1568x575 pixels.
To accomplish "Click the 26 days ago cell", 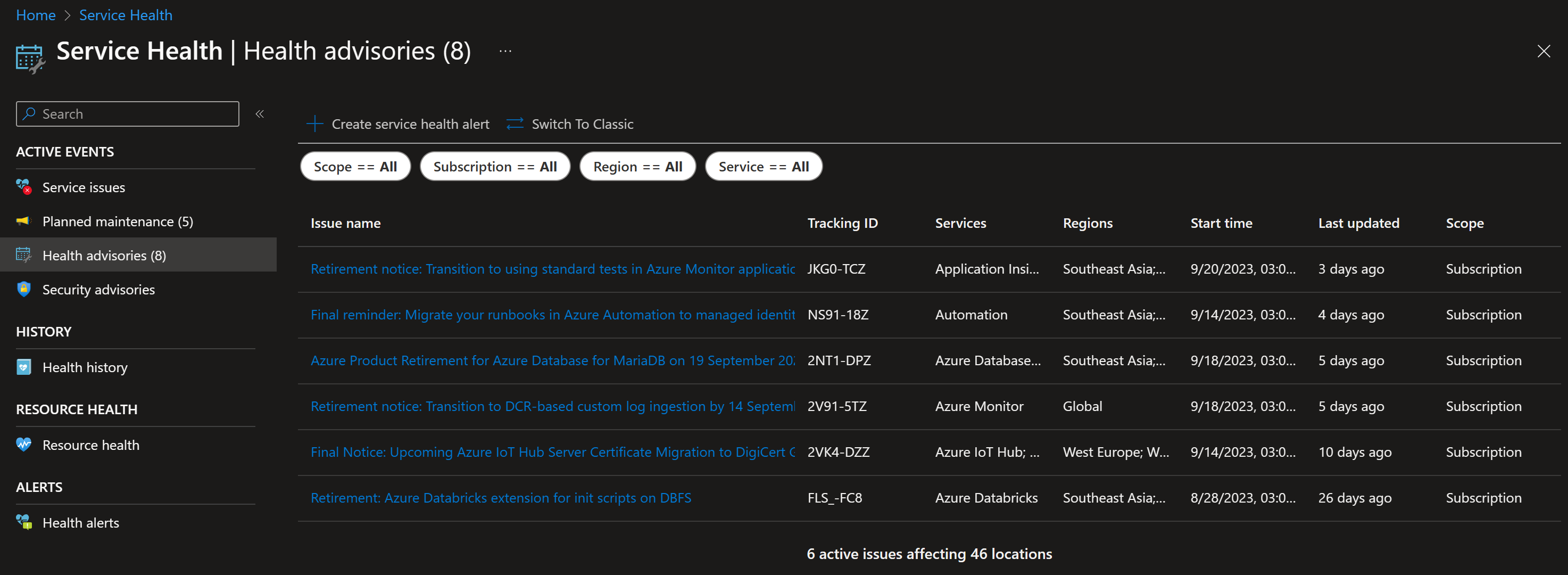I will (x=1354, y=497).
